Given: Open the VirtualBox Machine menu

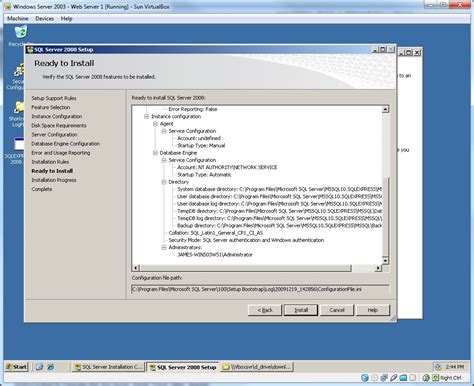Looking at the screenshot, I should click(x=18, y=19).
